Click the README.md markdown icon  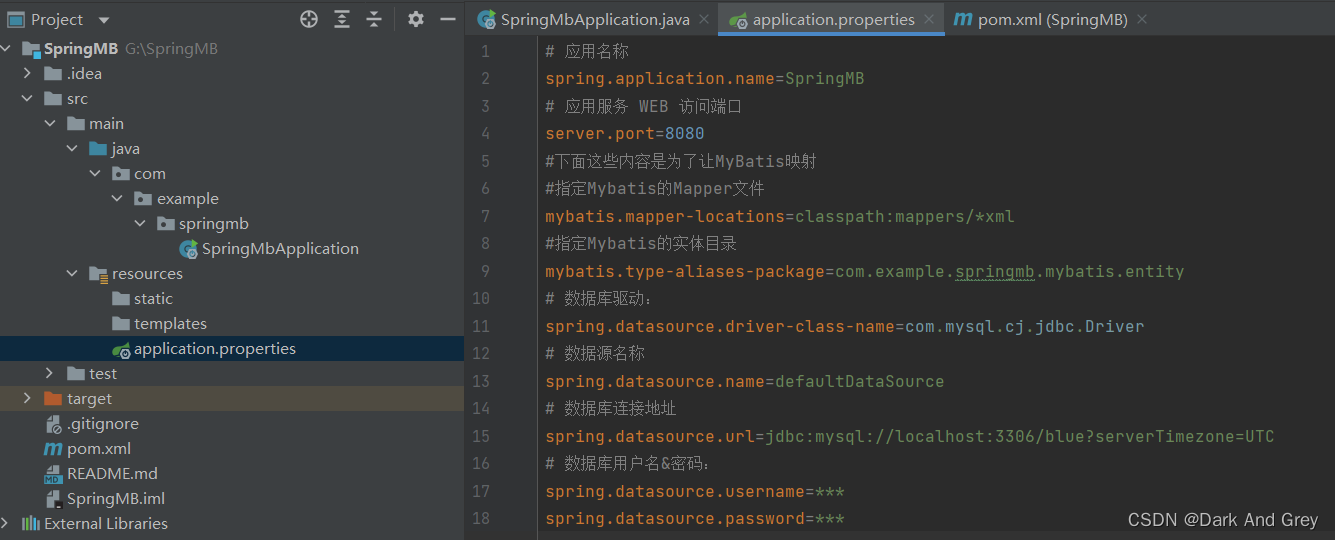point(53,474)
